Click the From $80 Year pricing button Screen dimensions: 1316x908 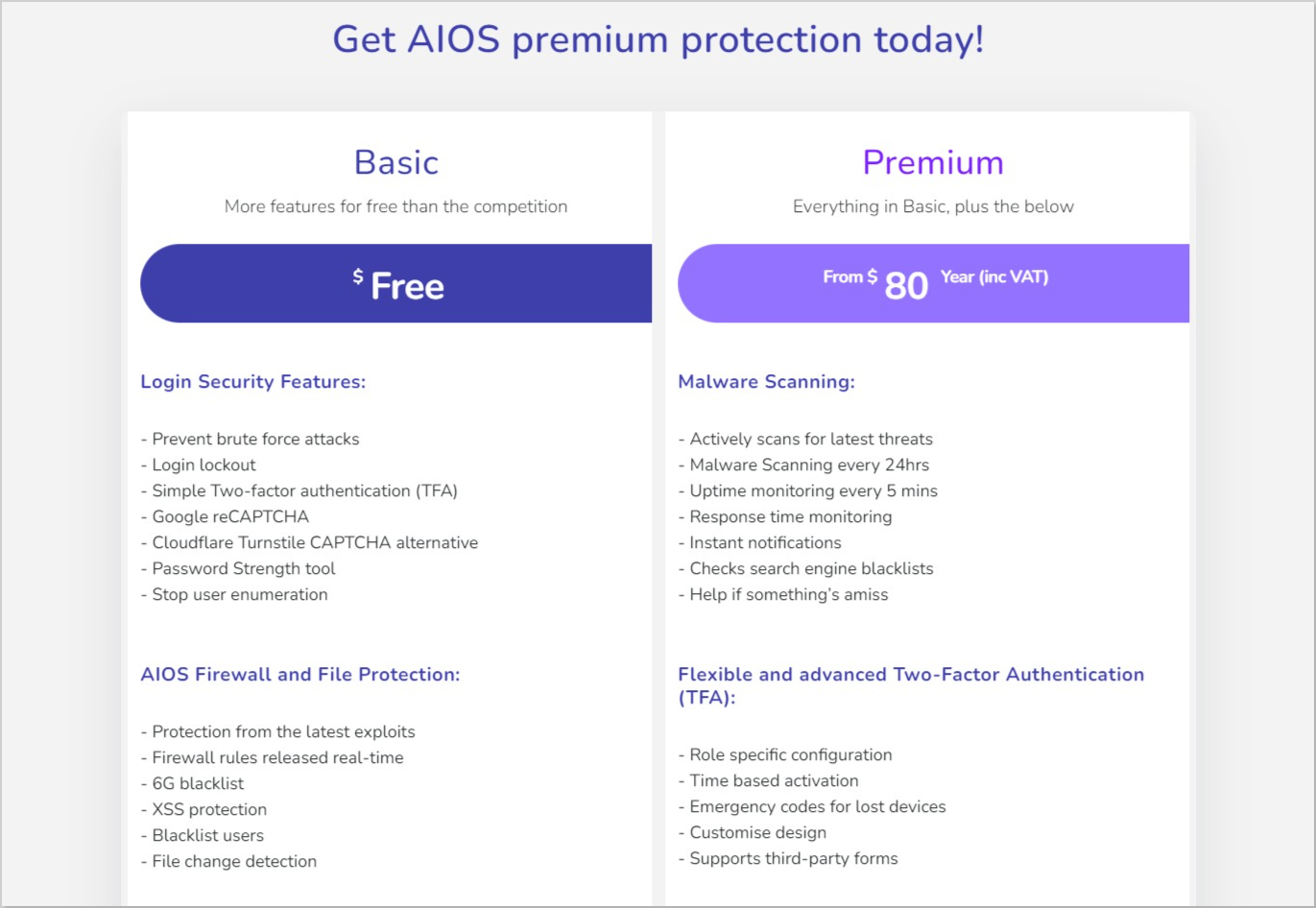click(x=934, y=283)
